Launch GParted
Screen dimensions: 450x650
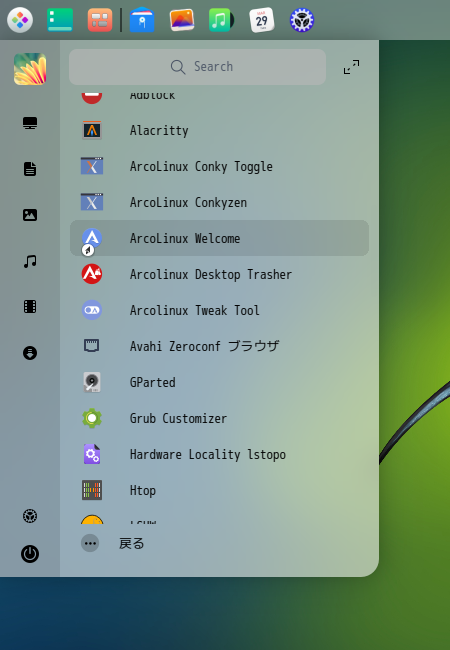point(219,382)
